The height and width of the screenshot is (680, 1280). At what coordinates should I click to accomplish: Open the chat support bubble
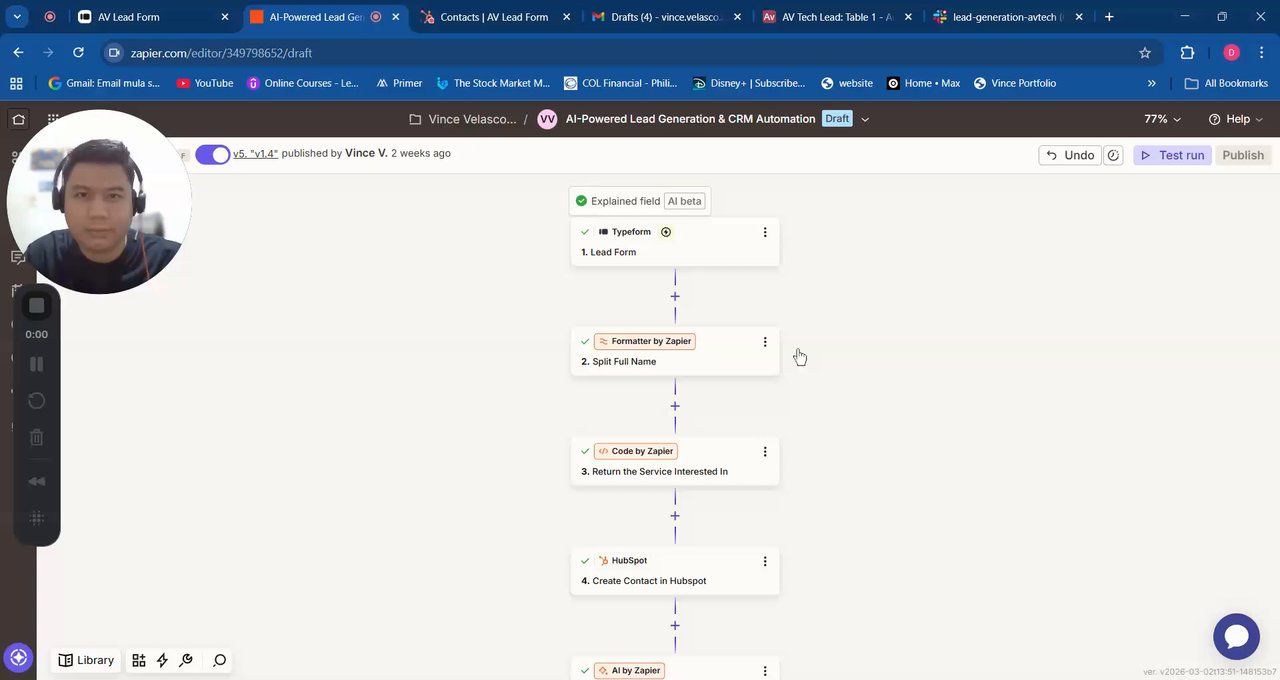[x=1236, y=637]
